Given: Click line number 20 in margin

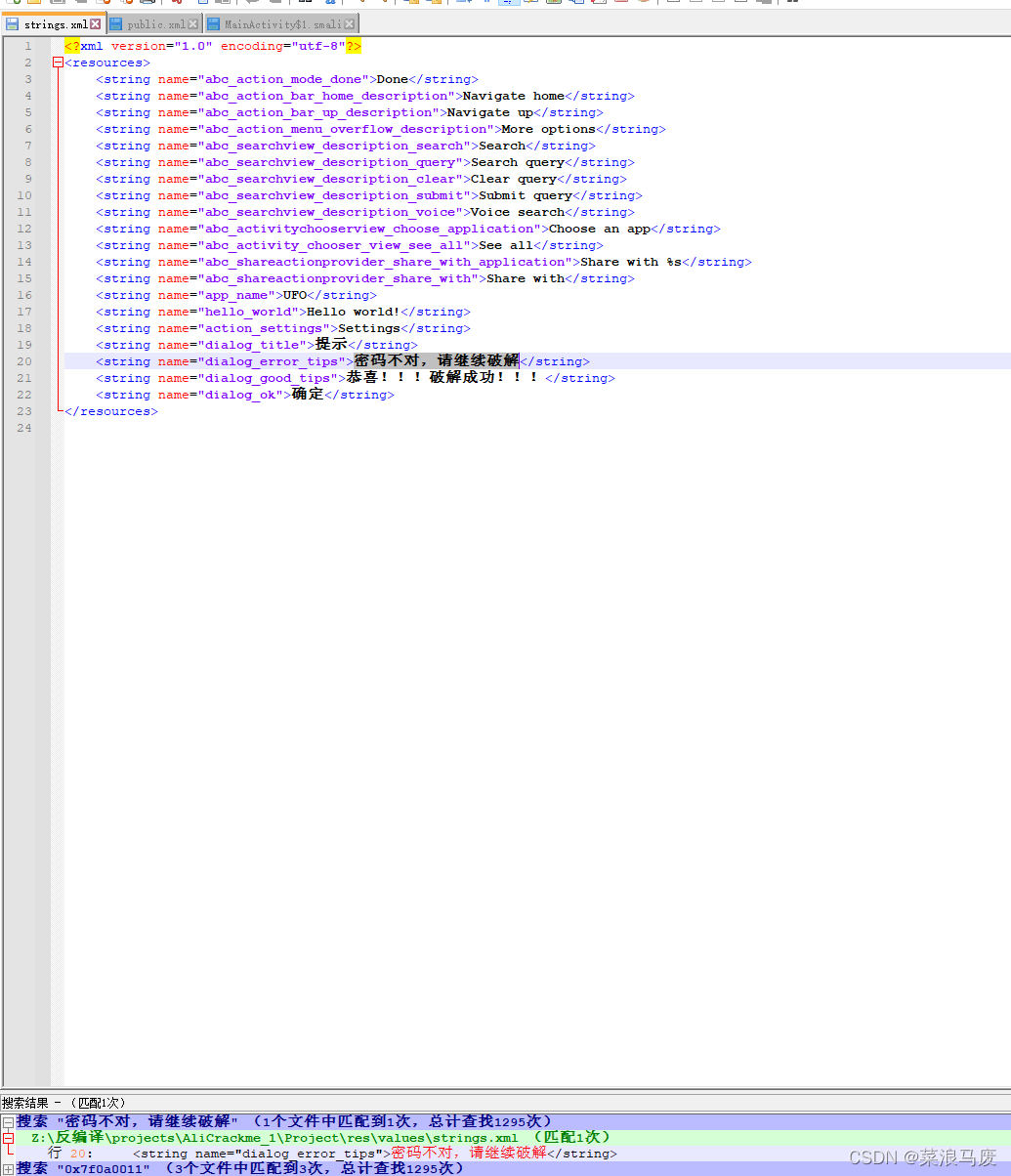Looking at the screenshot, I should 24,361.
